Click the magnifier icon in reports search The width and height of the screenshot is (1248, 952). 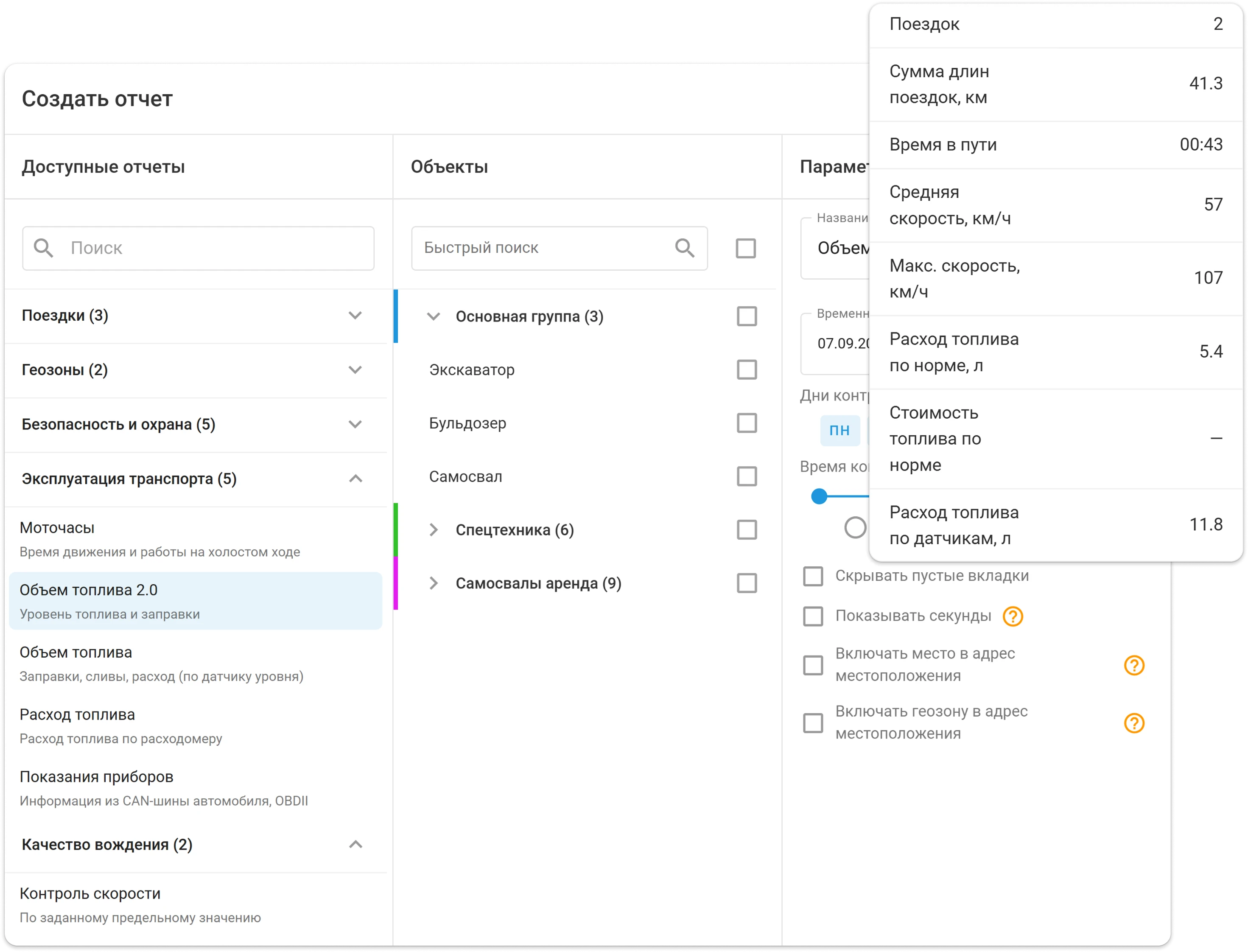coord(43,248)
